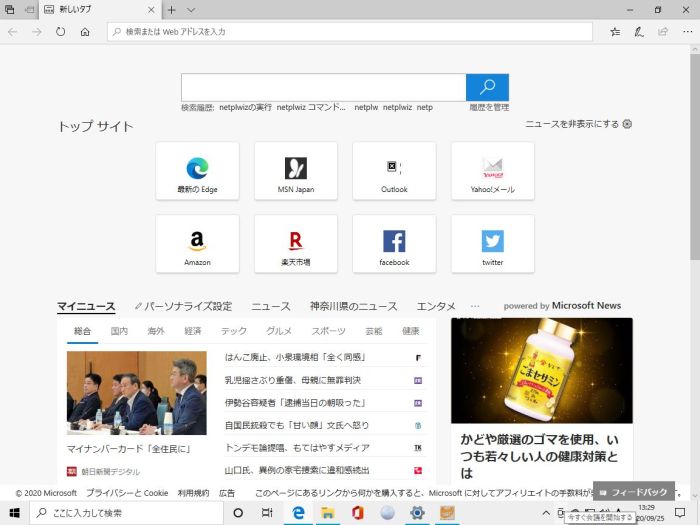Open the Amazon top site tile

pos(197,243)
